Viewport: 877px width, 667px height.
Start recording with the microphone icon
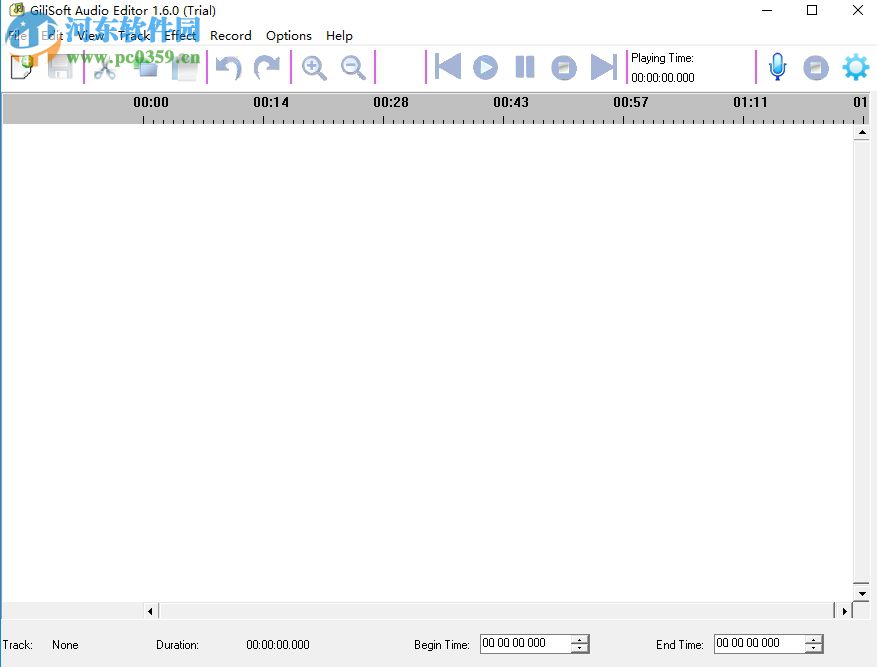[x=777, y=67]
